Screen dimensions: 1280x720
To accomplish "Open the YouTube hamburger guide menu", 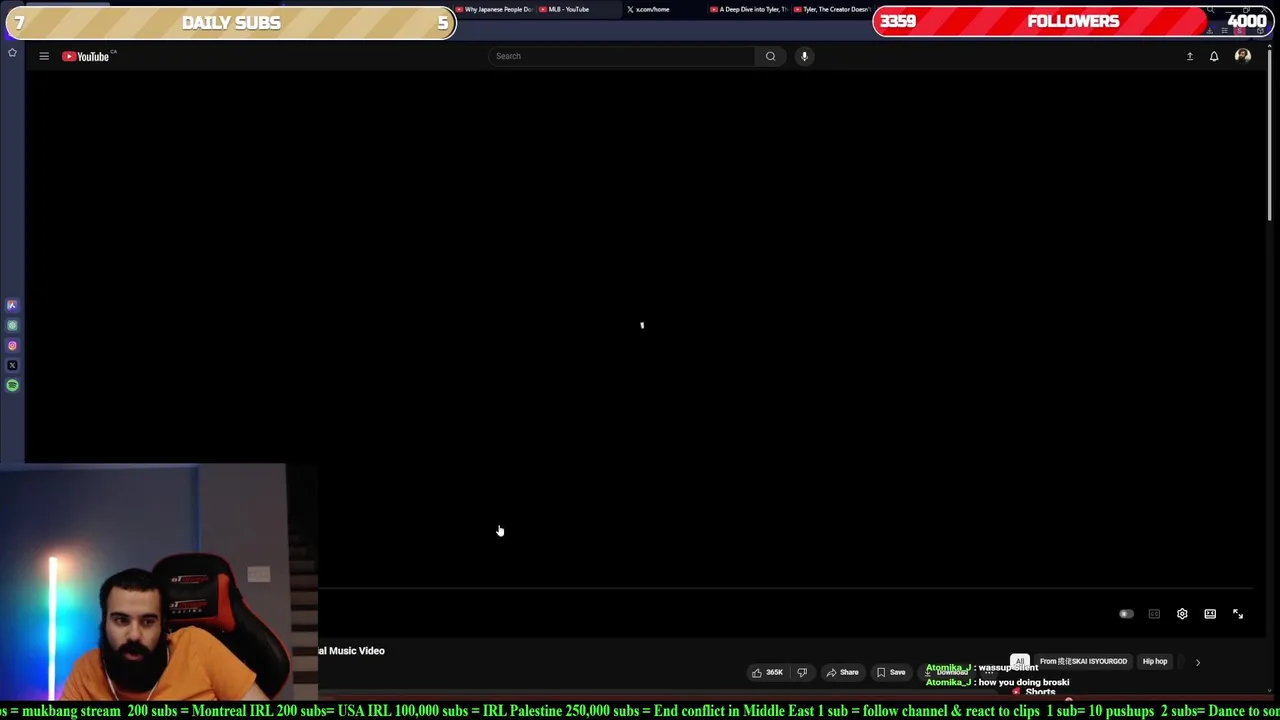I will pyautogui.click(x=44, y=56).
